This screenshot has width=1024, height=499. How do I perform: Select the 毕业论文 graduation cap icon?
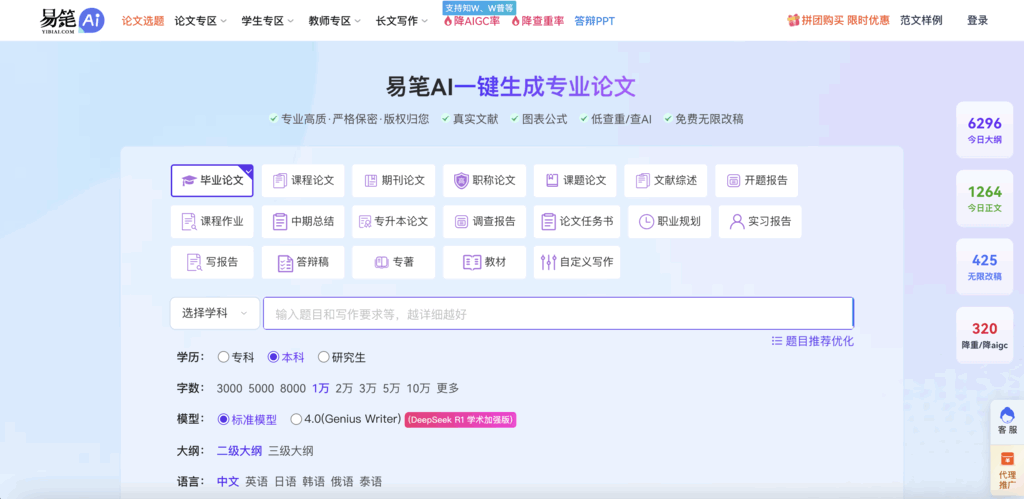(189, 181)
